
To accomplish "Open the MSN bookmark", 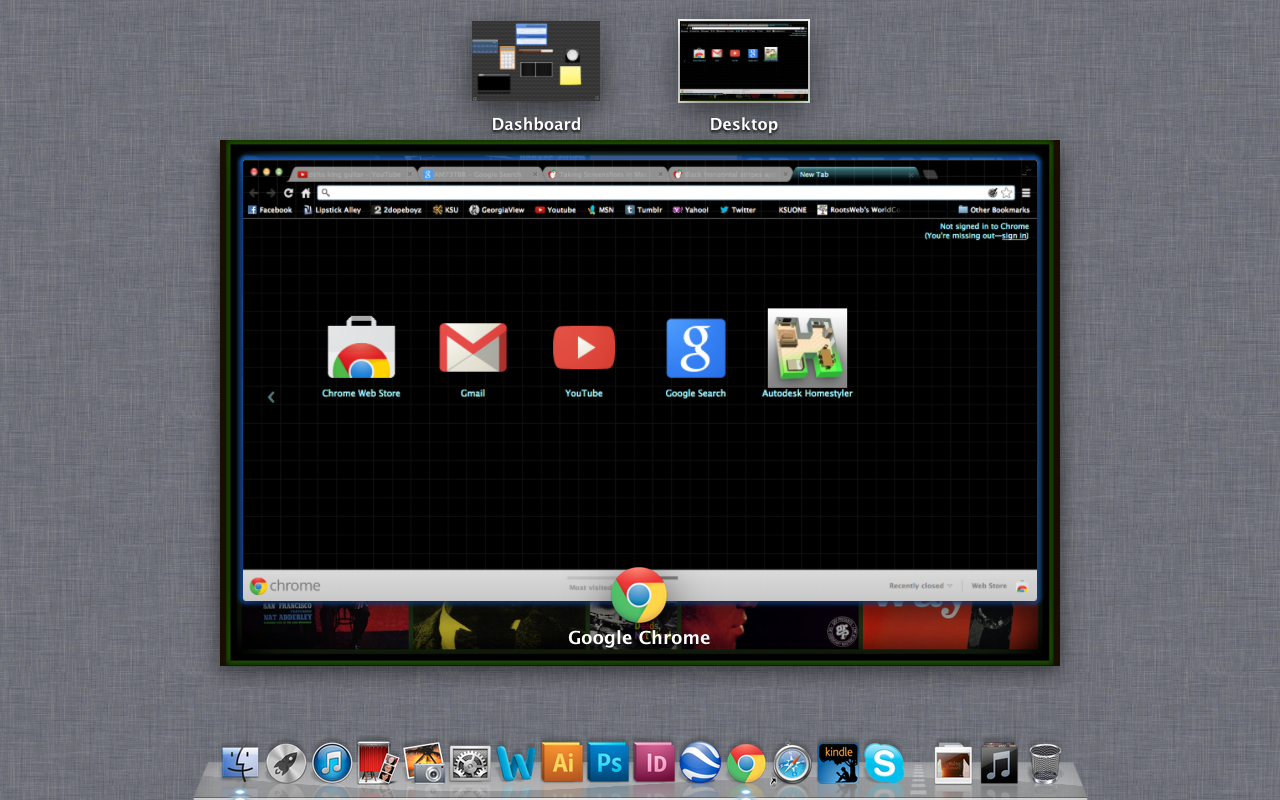I will tap(601, 210).
